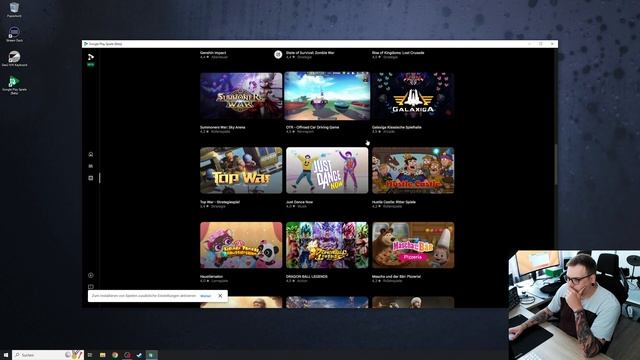This screenshot has width=640, height=360.
Task: Open Summoners War game thumbnail
Action: pyautogui.click(x=241, y=96)
